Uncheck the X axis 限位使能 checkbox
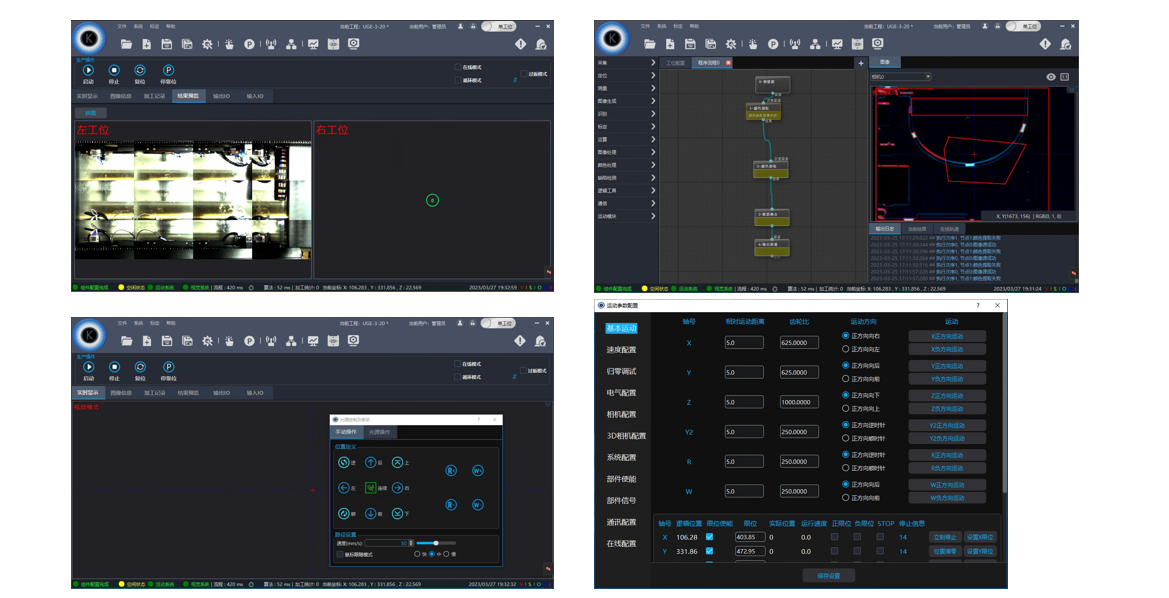 click(x=709, y=537)
